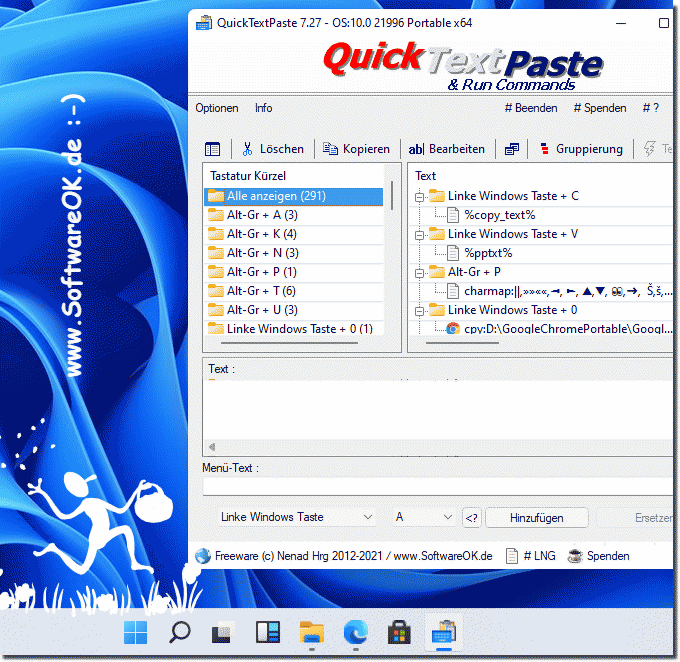Open the Windows Start menu
This screenshot has width=680, height=662.
(x=135, y=633)
